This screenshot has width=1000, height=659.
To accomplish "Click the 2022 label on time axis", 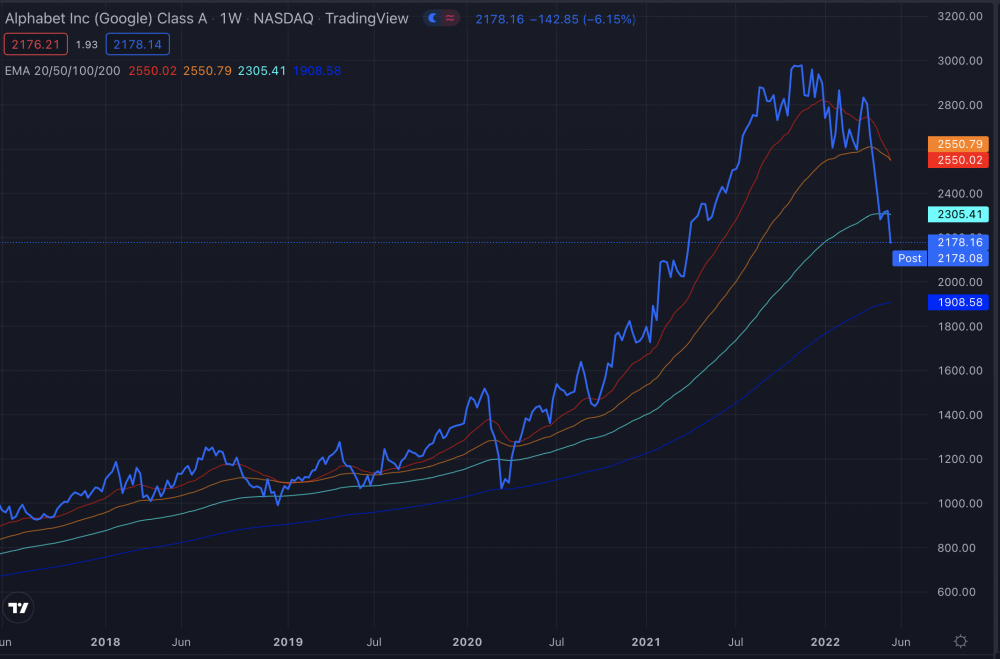I will (x=825, y=642).
